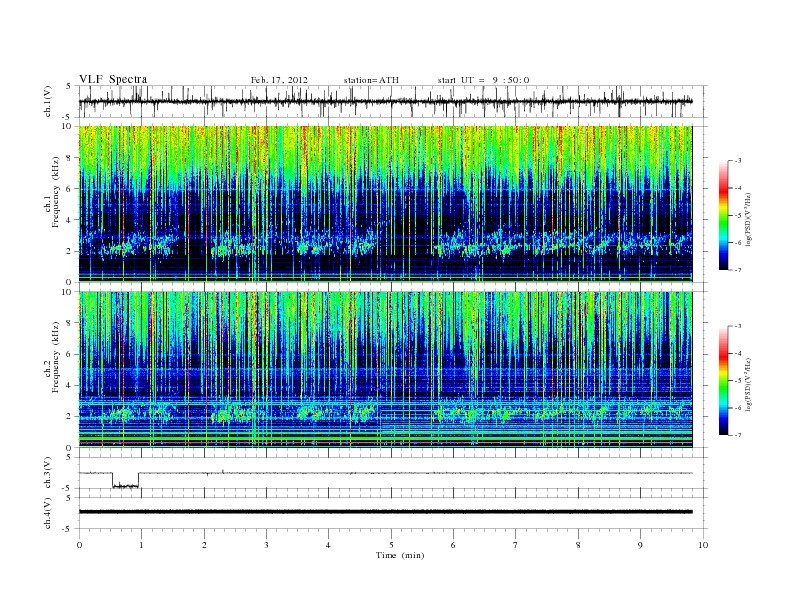Click the "9" tick on the time axis
Viewport: 792px width, 612px height.
[x=640, y=545]
